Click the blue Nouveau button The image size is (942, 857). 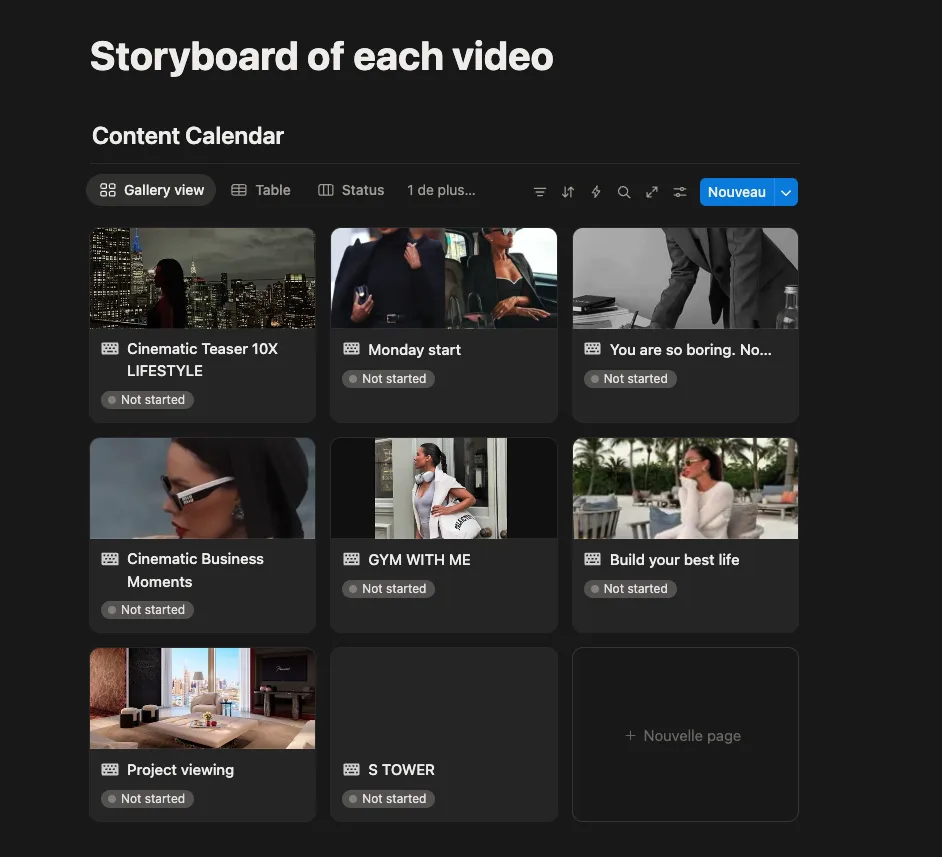737,192
